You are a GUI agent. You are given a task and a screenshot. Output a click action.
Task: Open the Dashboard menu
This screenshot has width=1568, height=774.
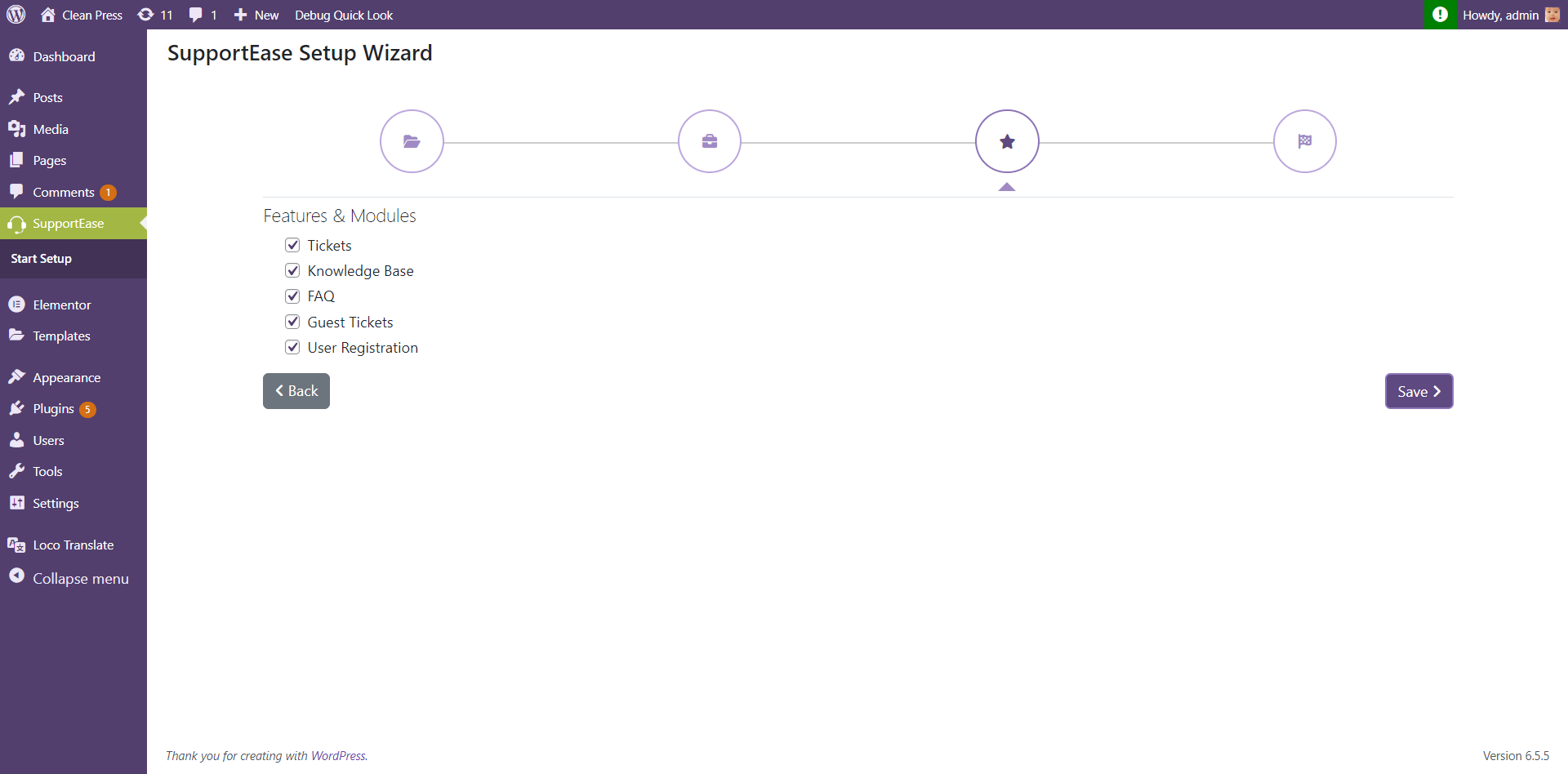(x=64, y=56)
